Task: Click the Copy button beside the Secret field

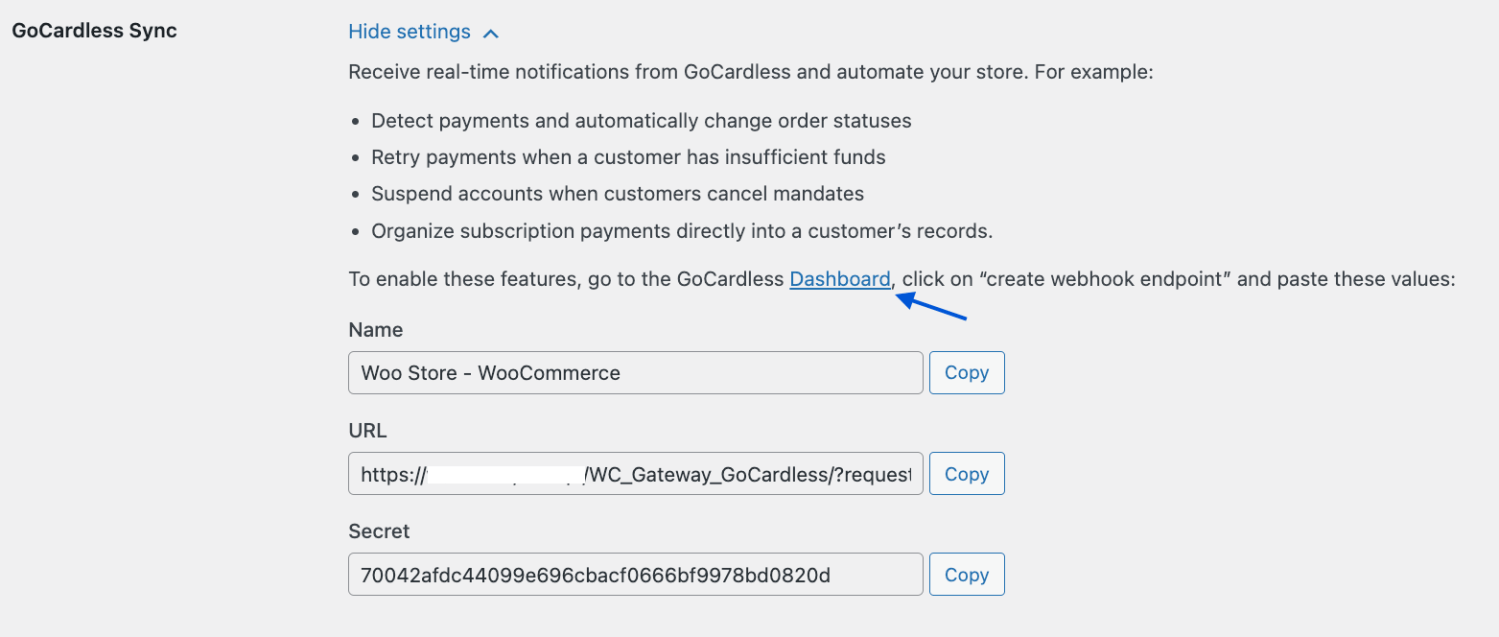Action: (x=966, y=574)
